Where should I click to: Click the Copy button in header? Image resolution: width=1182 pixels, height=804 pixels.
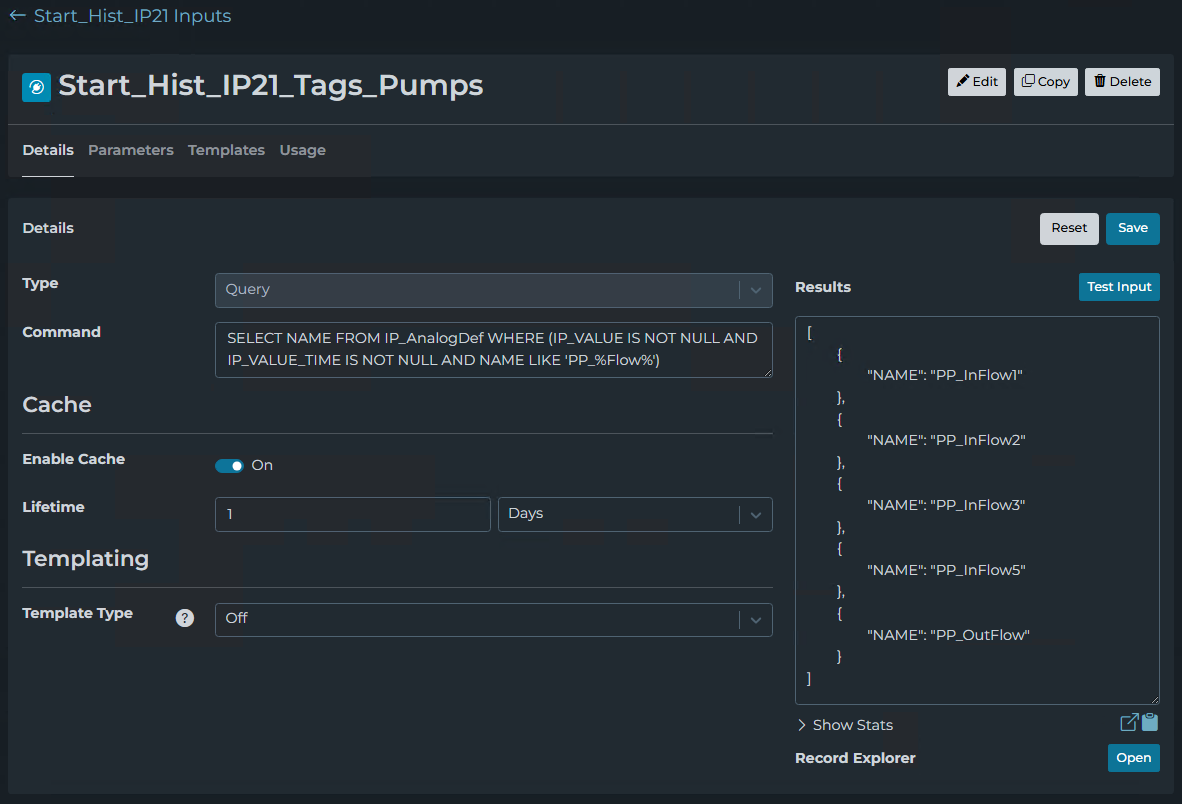tap(1045, 82)
